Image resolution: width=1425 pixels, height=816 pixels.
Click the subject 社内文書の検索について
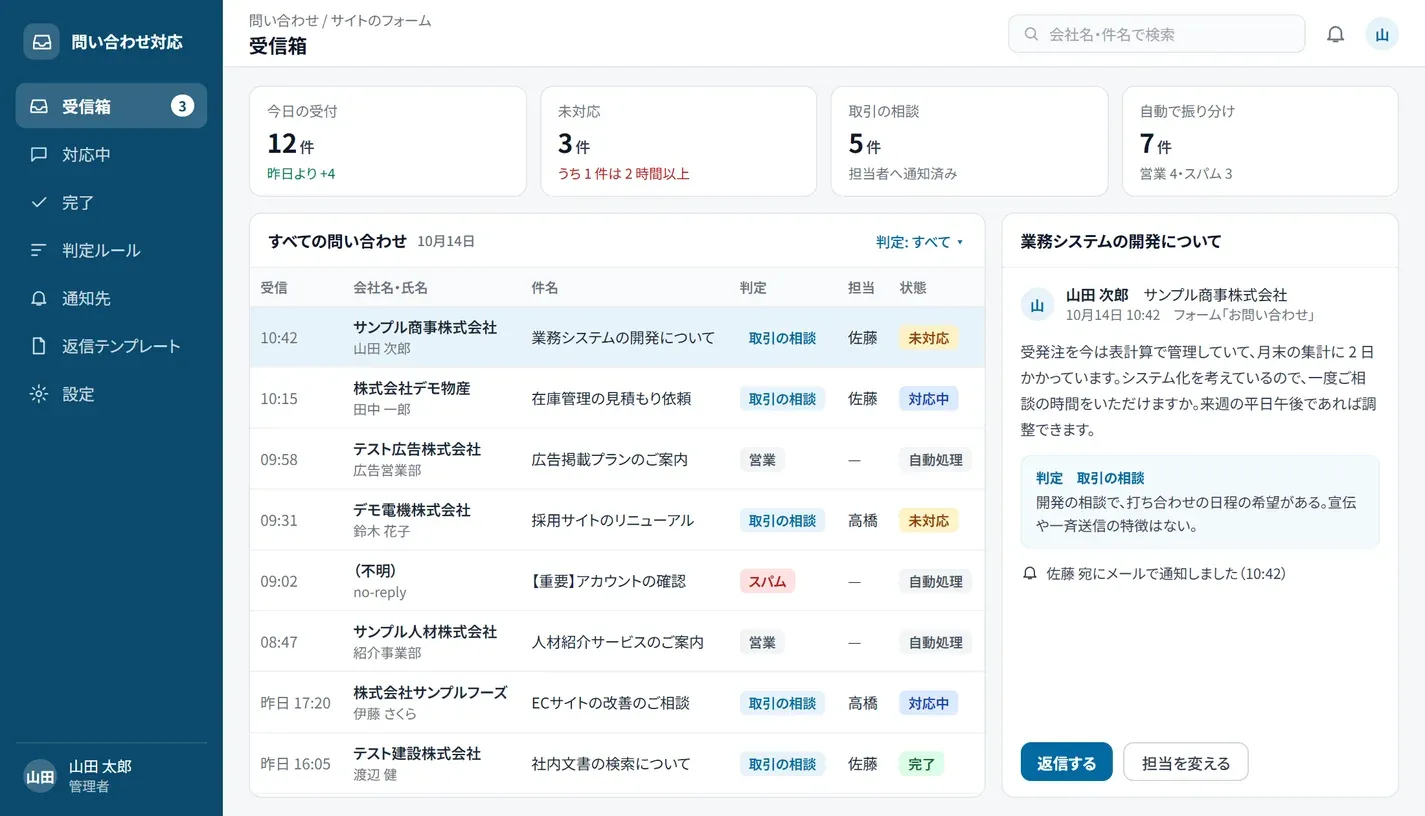pos(610,765)
